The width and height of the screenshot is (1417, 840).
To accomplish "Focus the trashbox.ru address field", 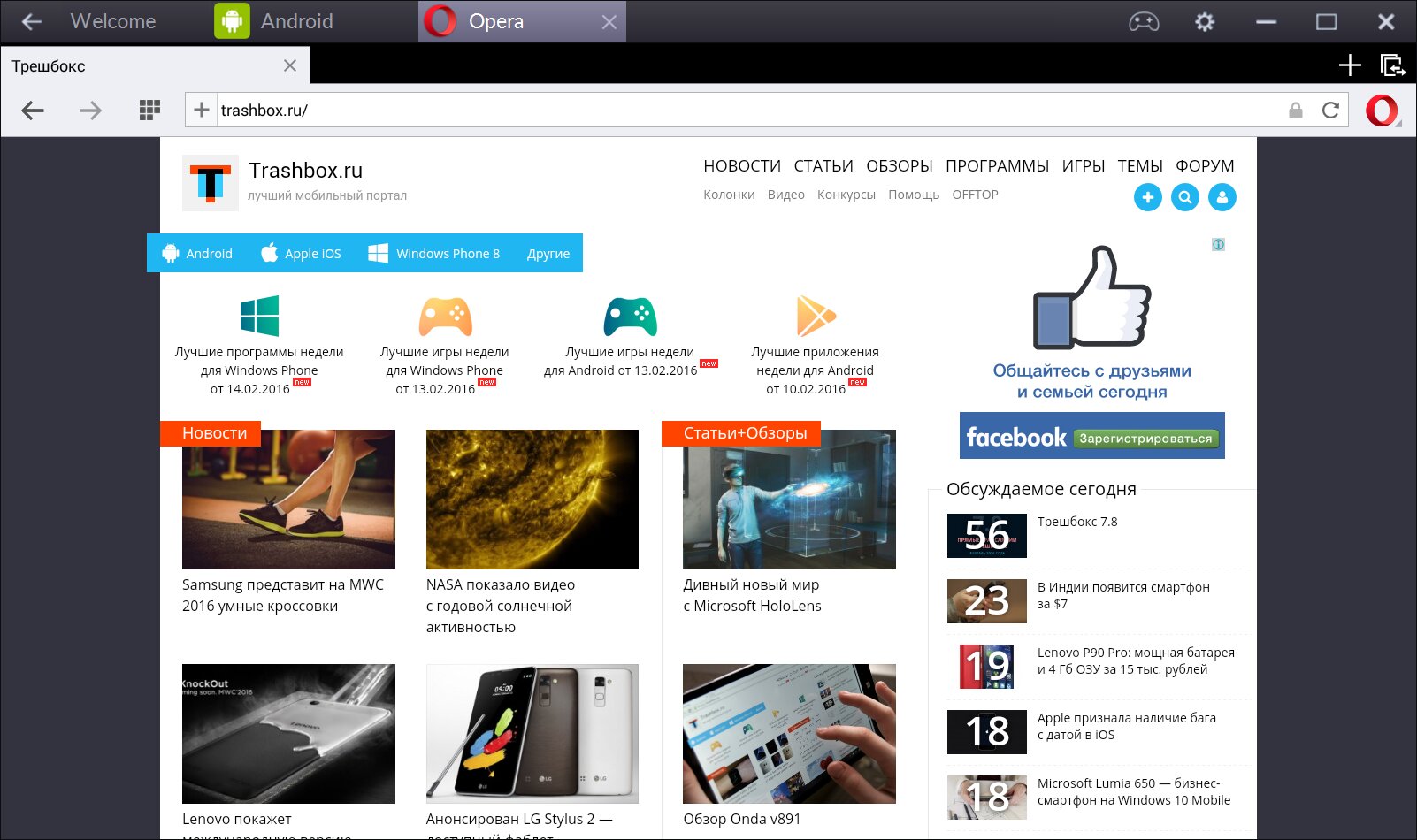I will point(747,110).
